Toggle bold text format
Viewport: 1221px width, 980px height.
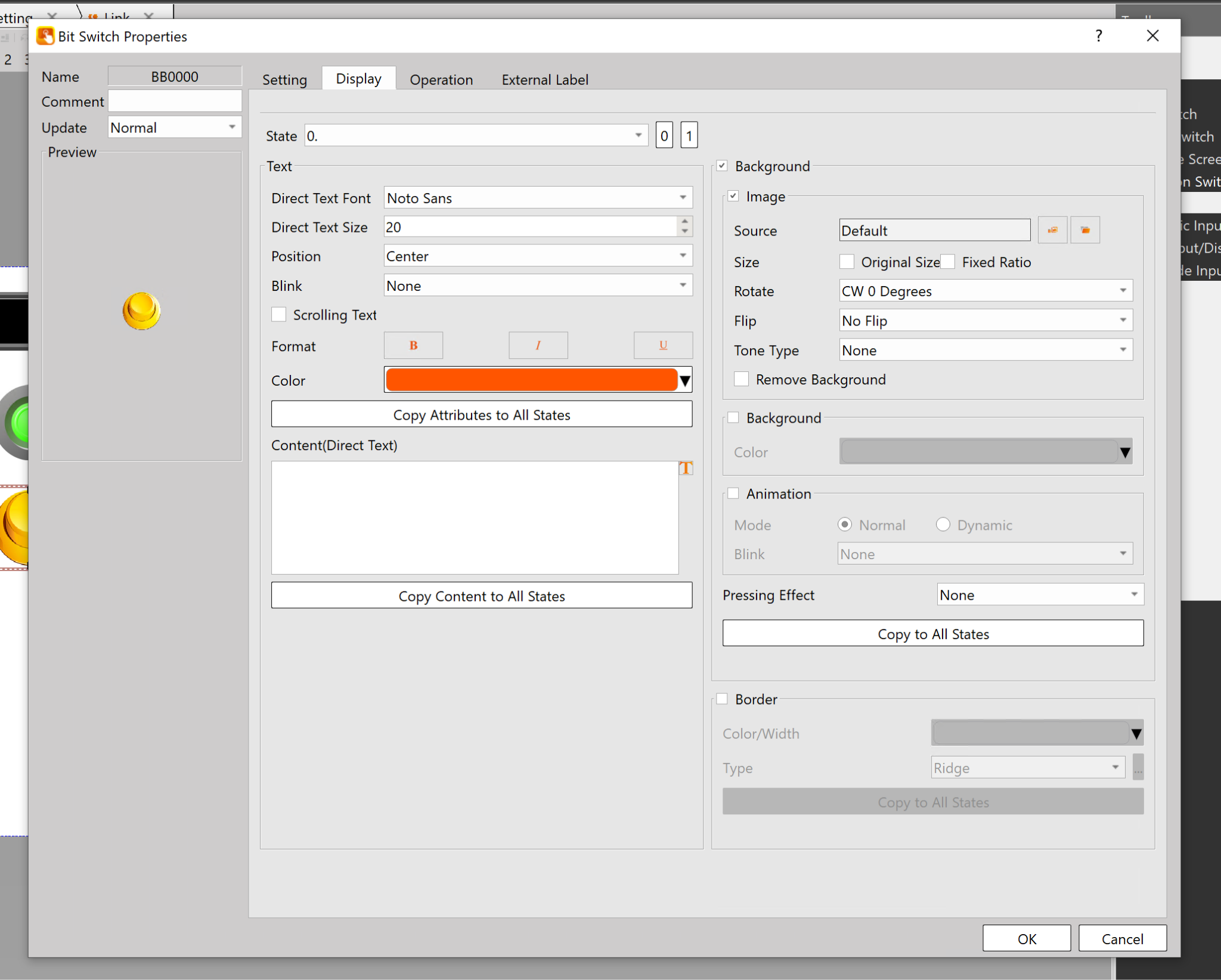413,345
